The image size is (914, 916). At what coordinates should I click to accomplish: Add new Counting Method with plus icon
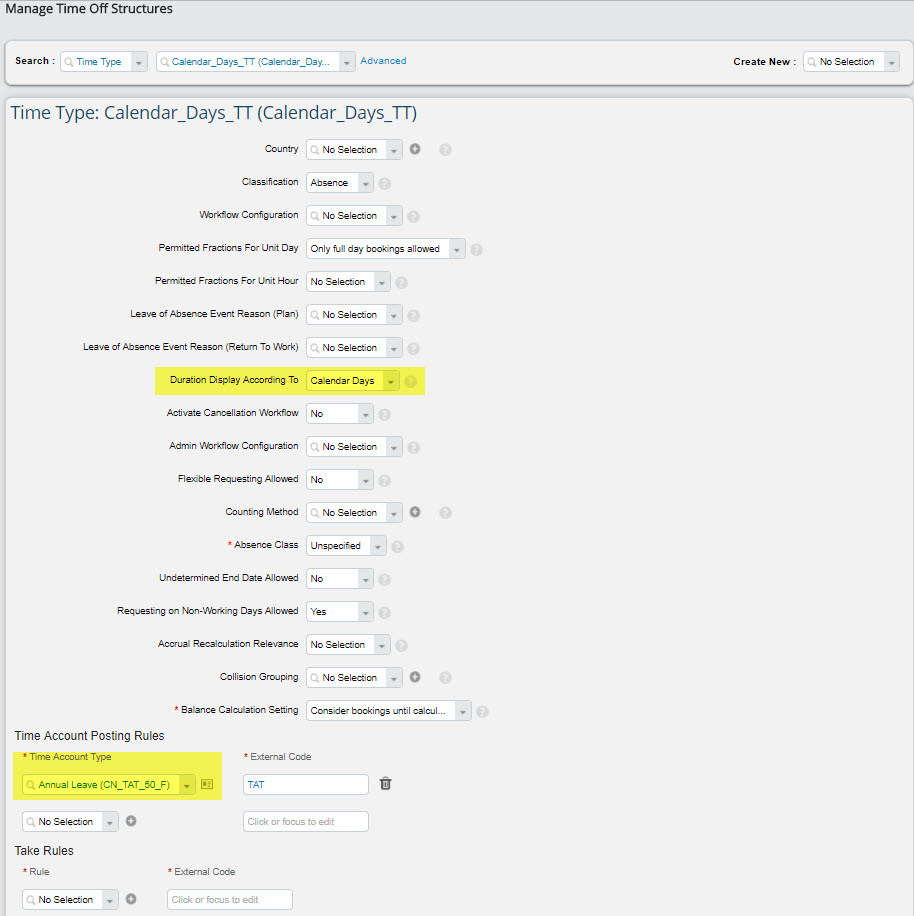415,512
